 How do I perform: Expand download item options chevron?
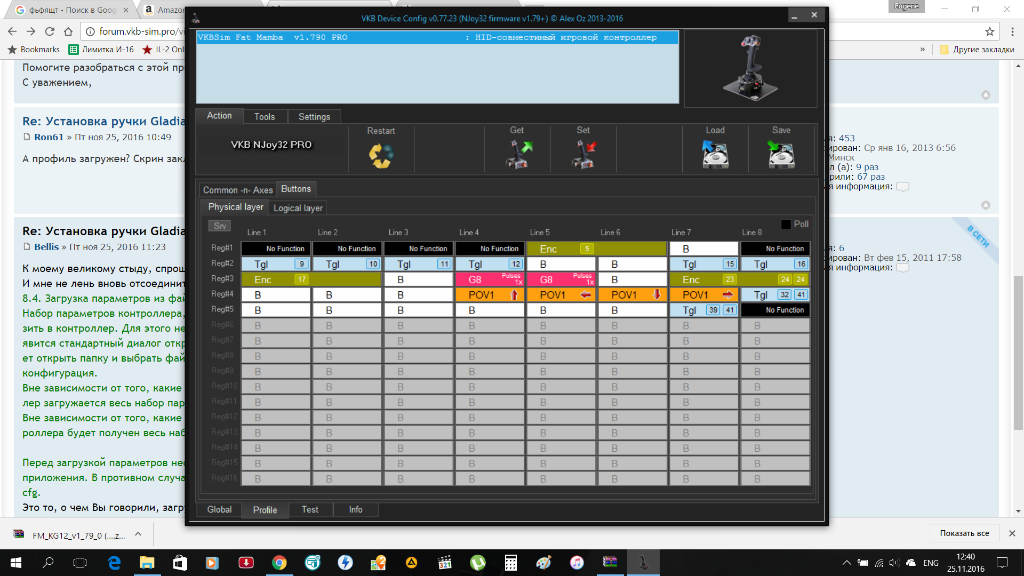(138, 534)
